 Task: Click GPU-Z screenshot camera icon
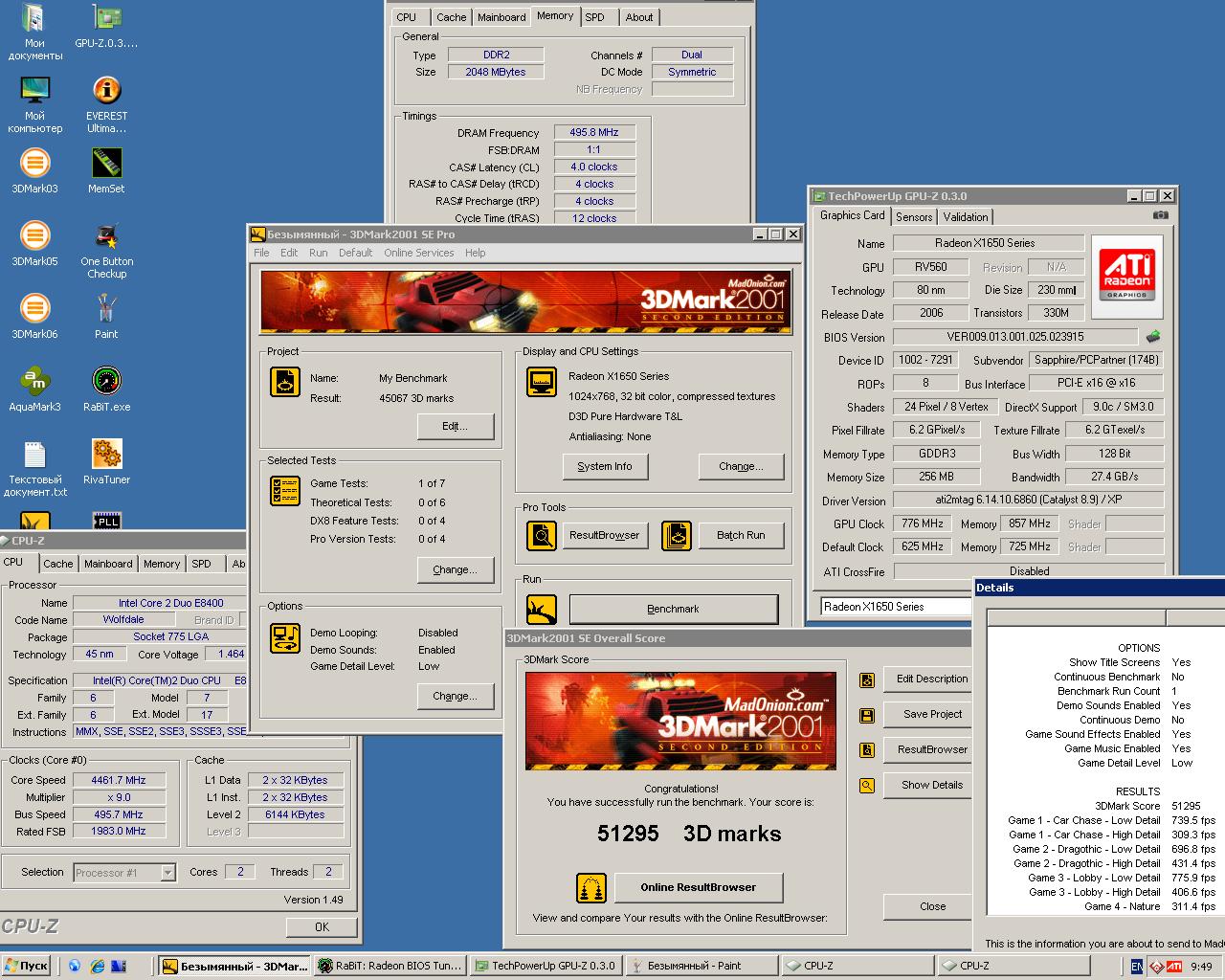coord(1160,216)
